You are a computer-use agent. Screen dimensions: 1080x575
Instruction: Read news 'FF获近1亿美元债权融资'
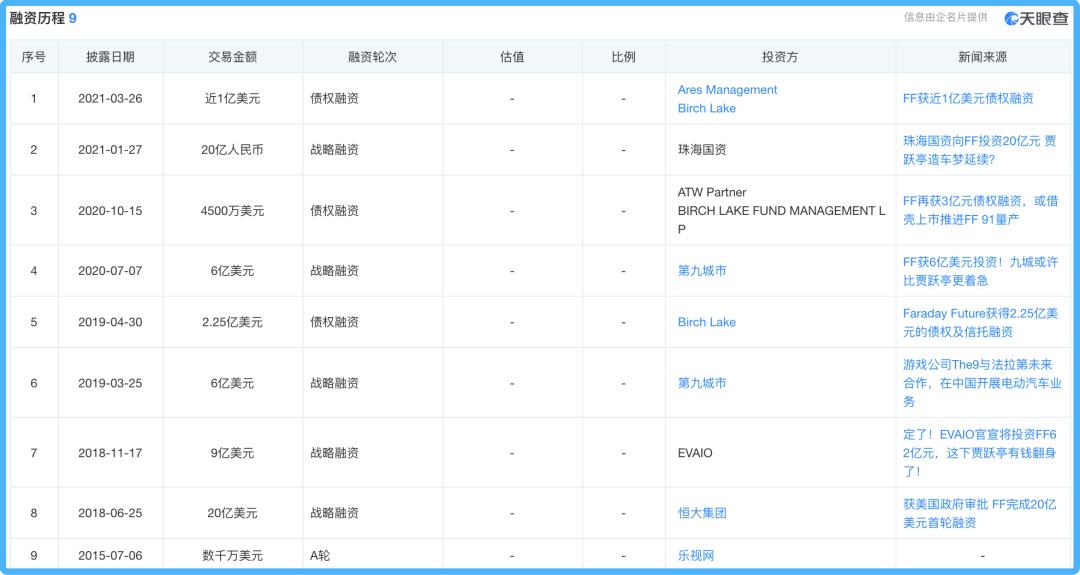pyautogui.click(x=967, y=98)
